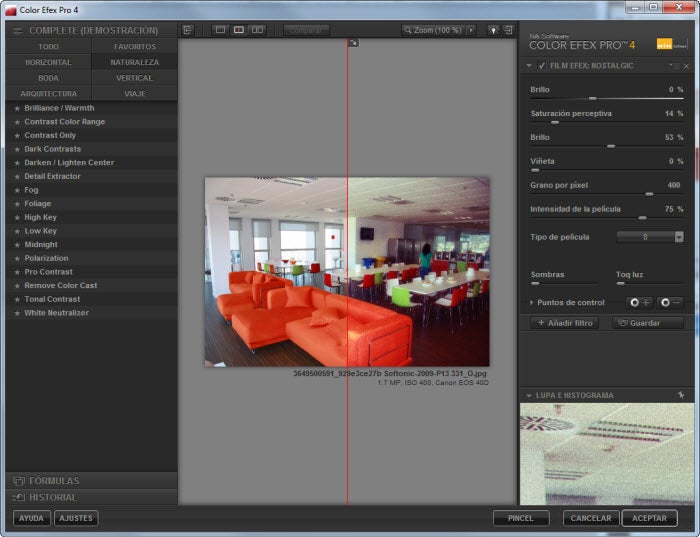Toggle favorite star for Tonal Contrast
This screenshot has width=700, height=537.
coord(17,300)
